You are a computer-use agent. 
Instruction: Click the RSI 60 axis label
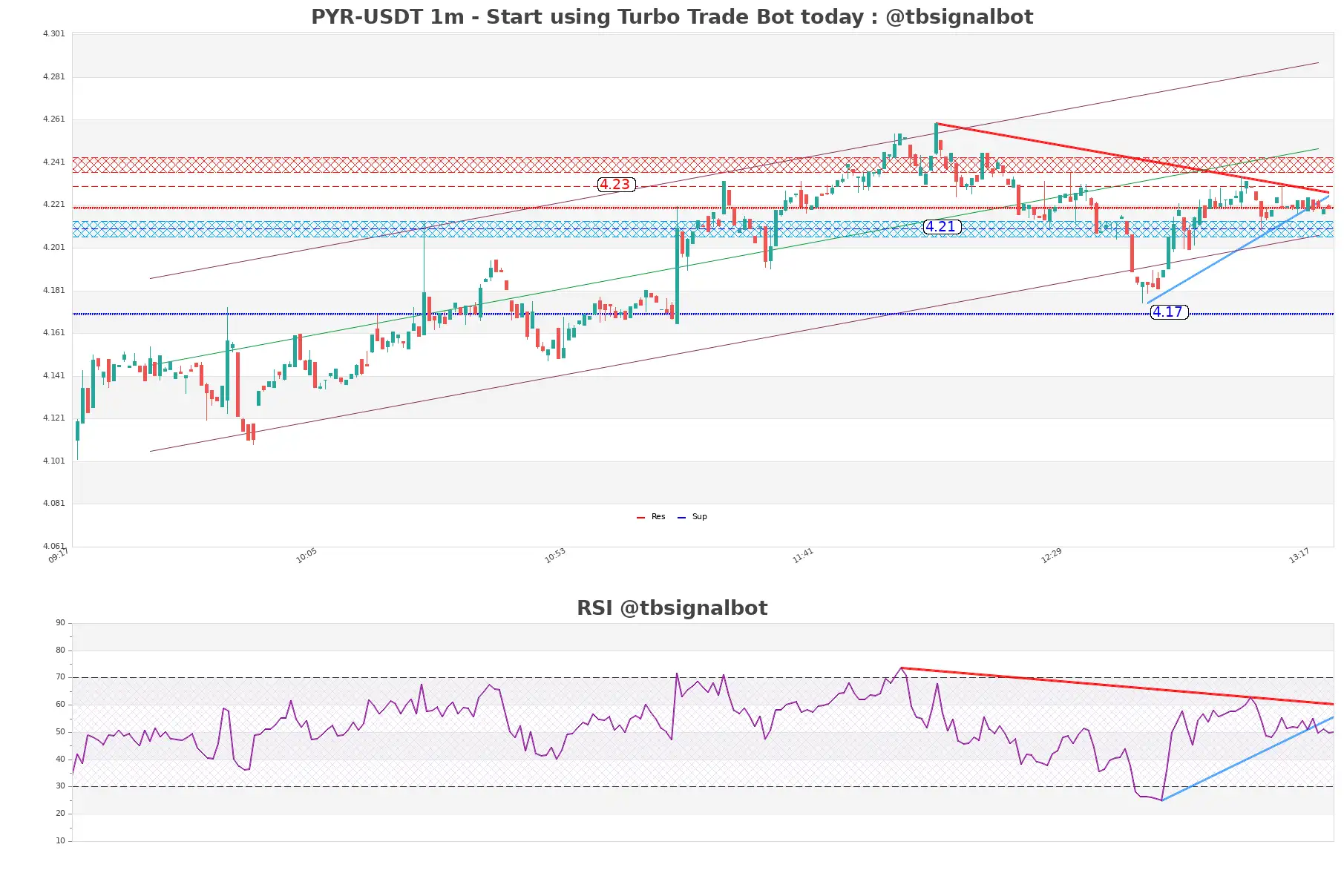click(60, 704)
